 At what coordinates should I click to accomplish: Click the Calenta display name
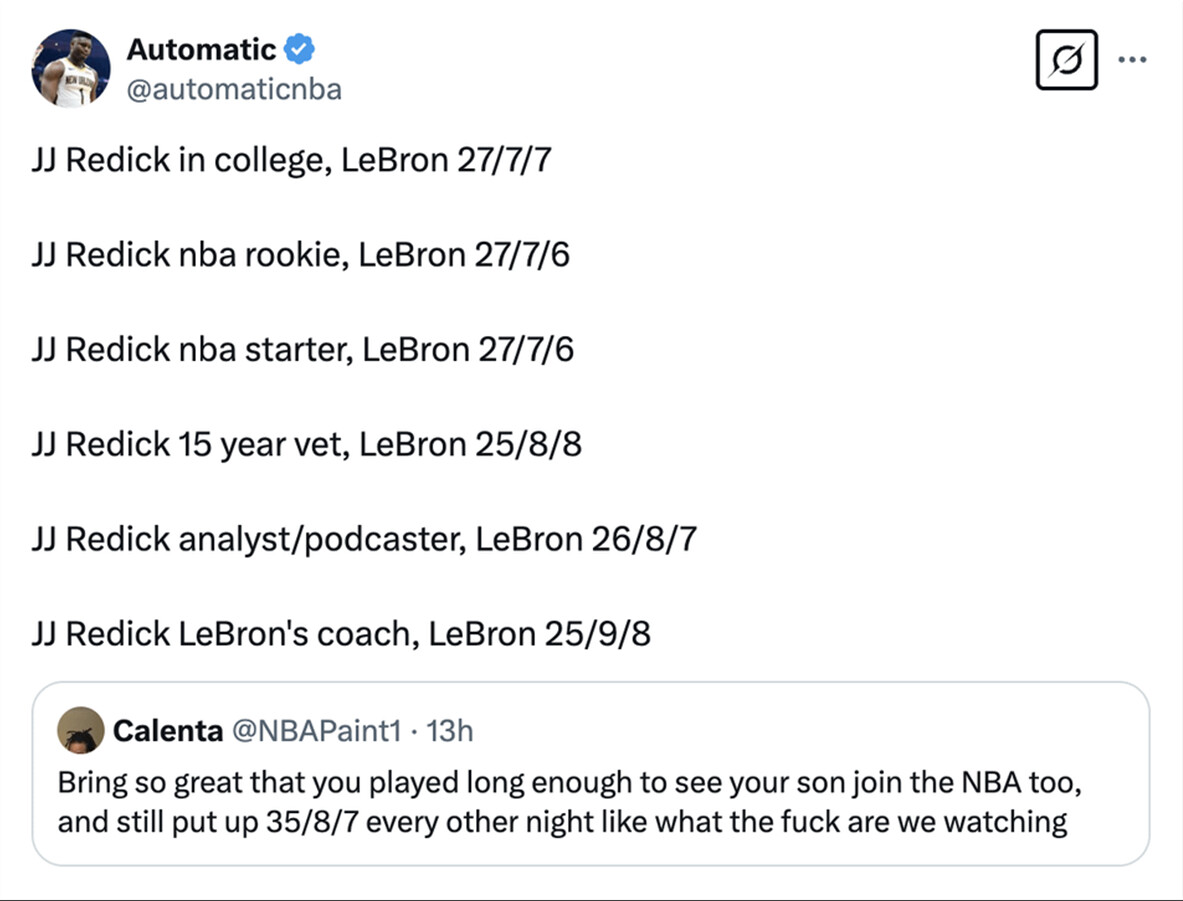(168, 731)
